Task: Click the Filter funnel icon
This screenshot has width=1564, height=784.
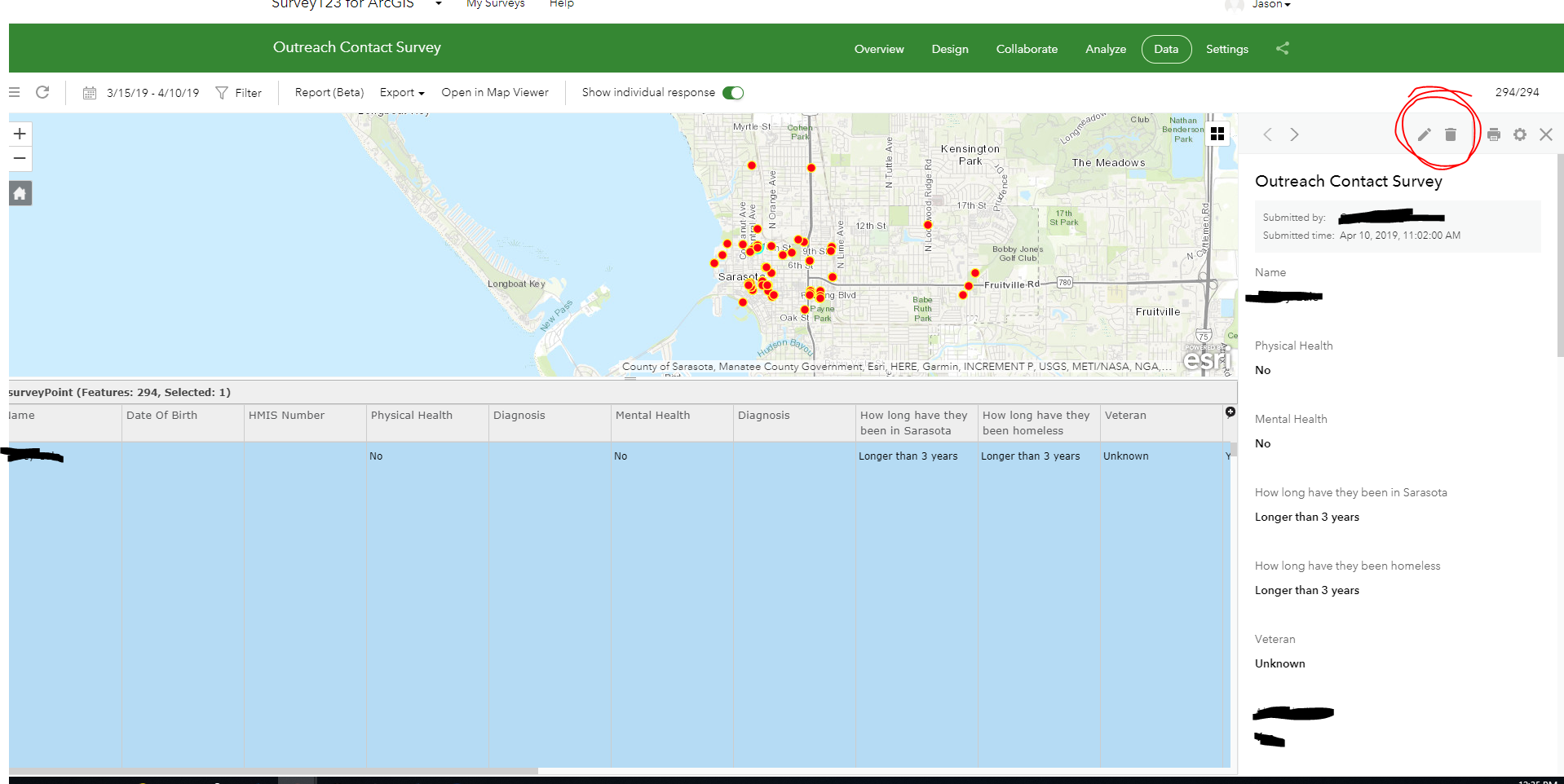Action: point(221,93)
